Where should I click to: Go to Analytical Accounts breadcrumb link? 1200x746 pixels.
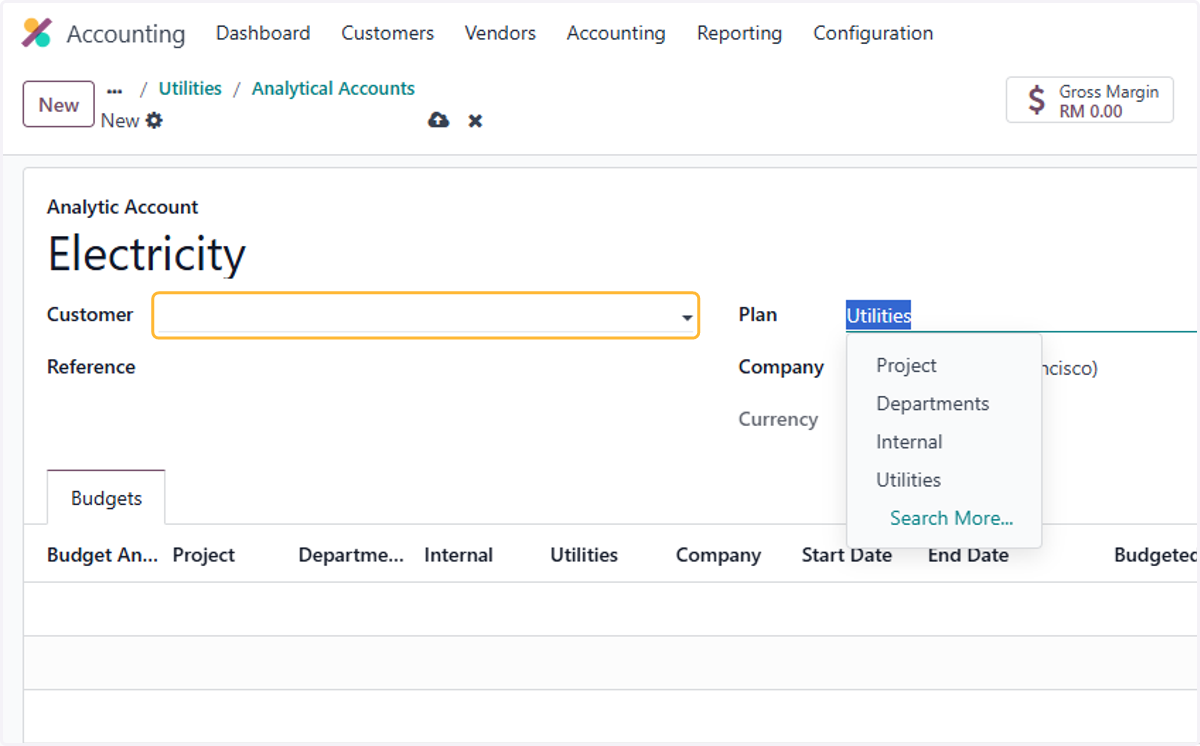333,88
